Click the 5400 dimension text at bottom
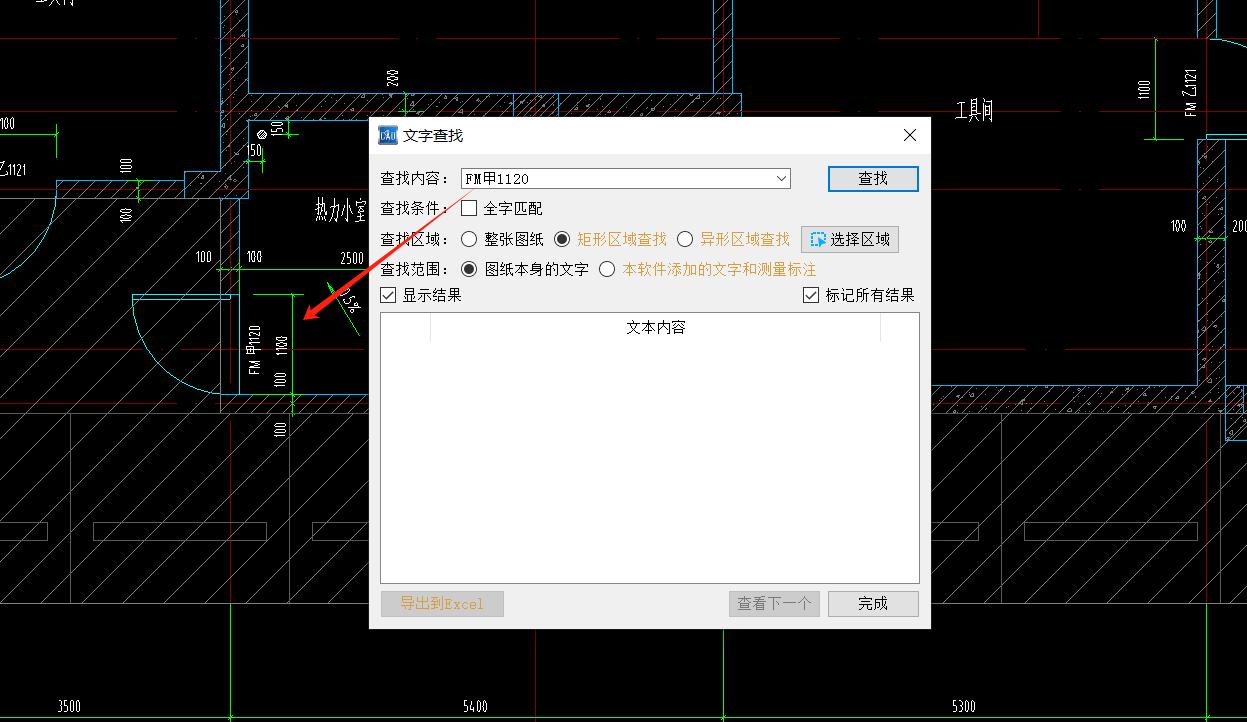1247x722 pixels. click(x=476, y=707)
